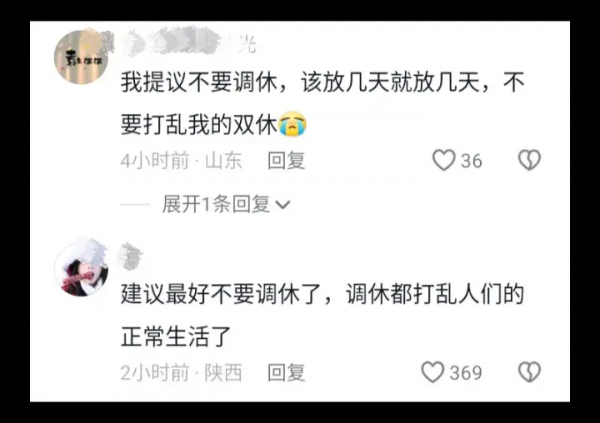Screen dimensions: 600x423
Task: Open the first commenter's blurred username
Action: click(189, 43)
